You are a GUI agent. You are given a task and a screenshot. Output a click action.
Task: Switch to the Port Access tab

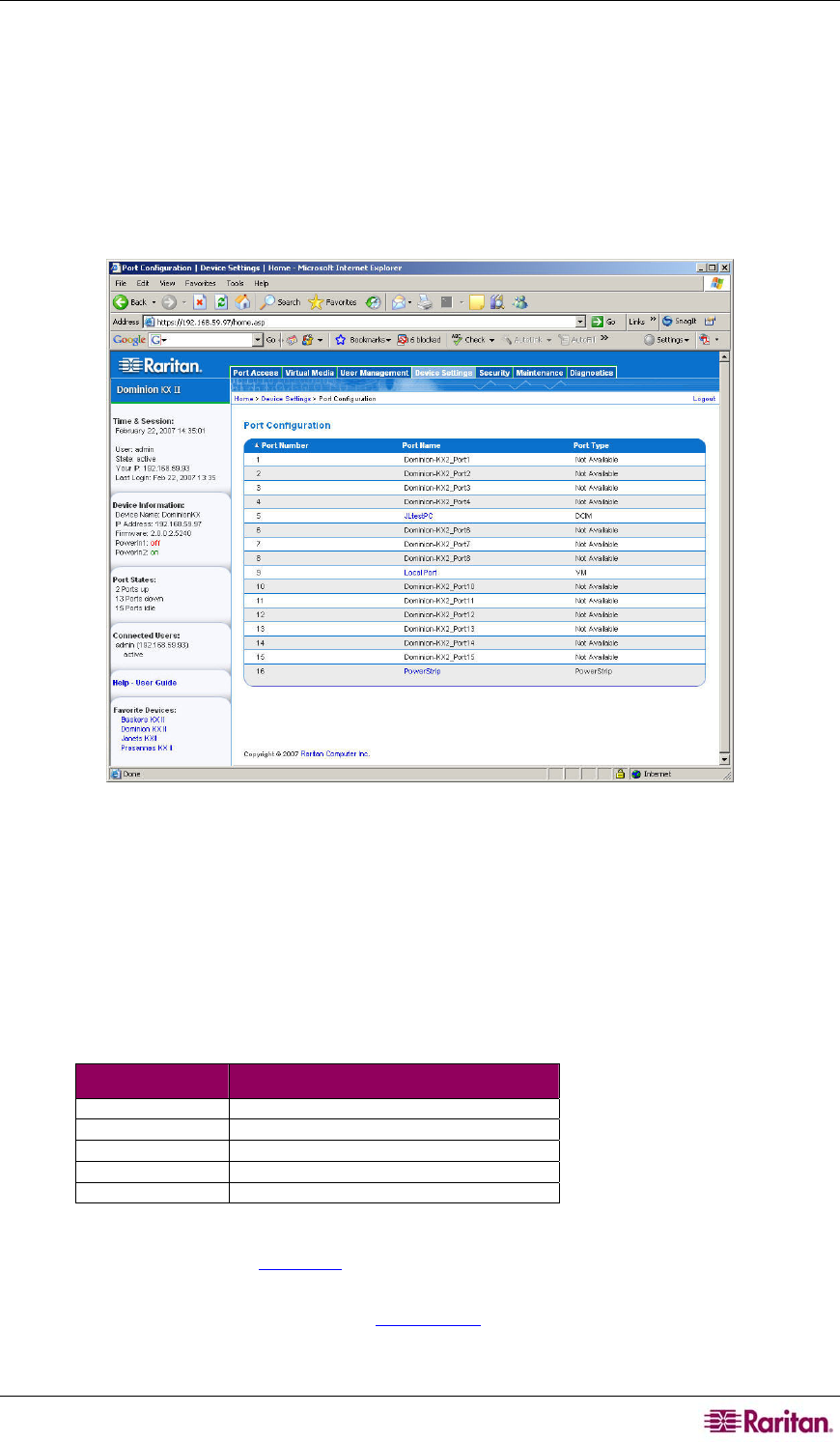[256, 373]
